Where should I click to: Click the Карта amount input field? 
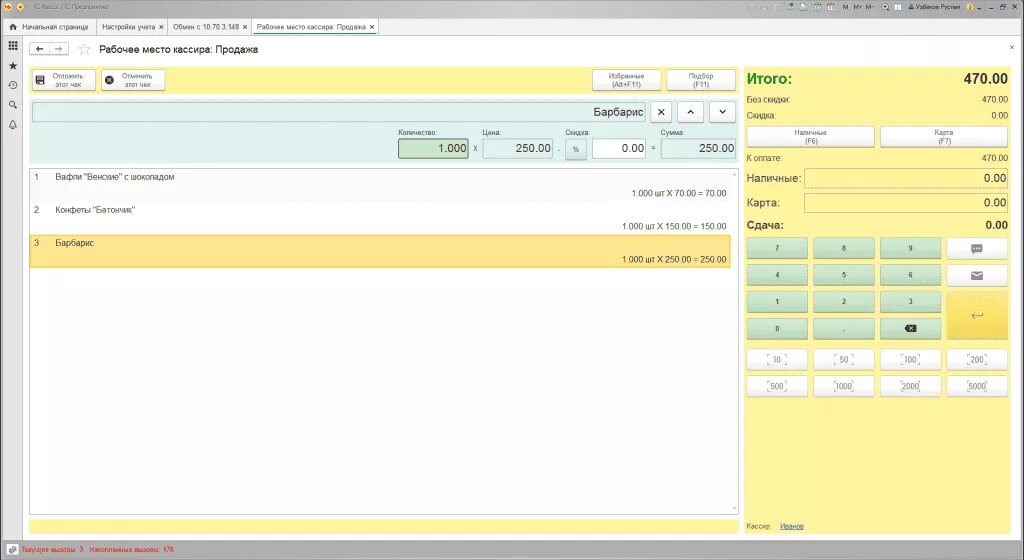[x=906, y=203]
